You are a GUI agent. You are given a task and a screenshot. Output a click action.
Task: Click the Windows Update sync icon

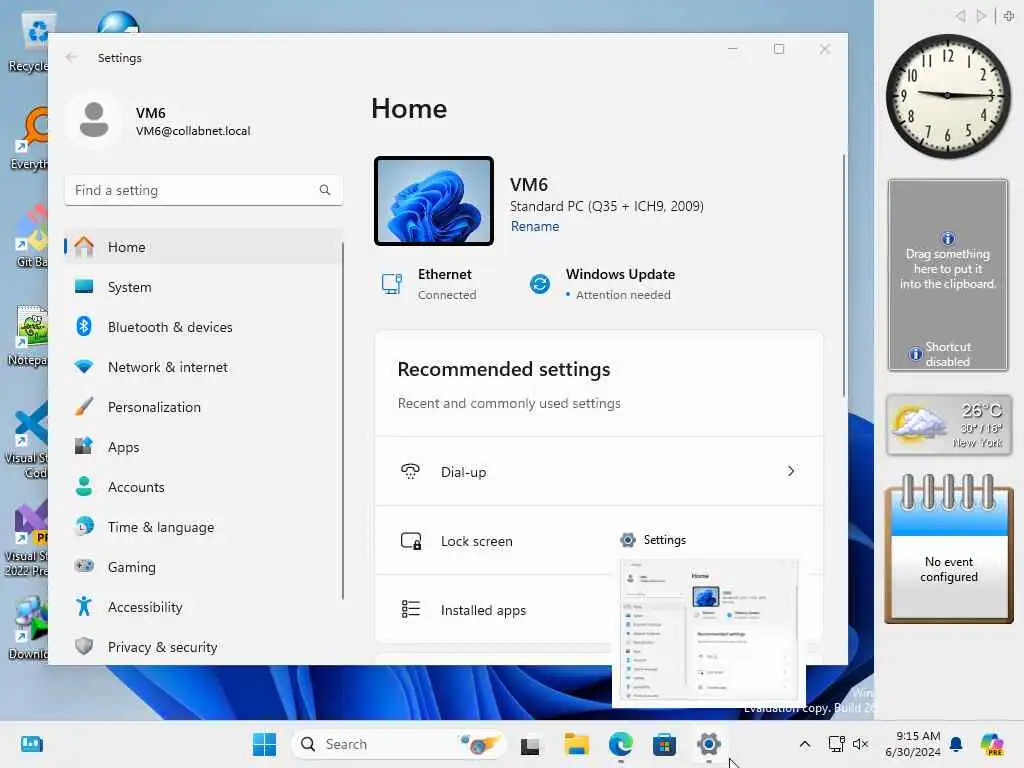(x=540, y=284)
